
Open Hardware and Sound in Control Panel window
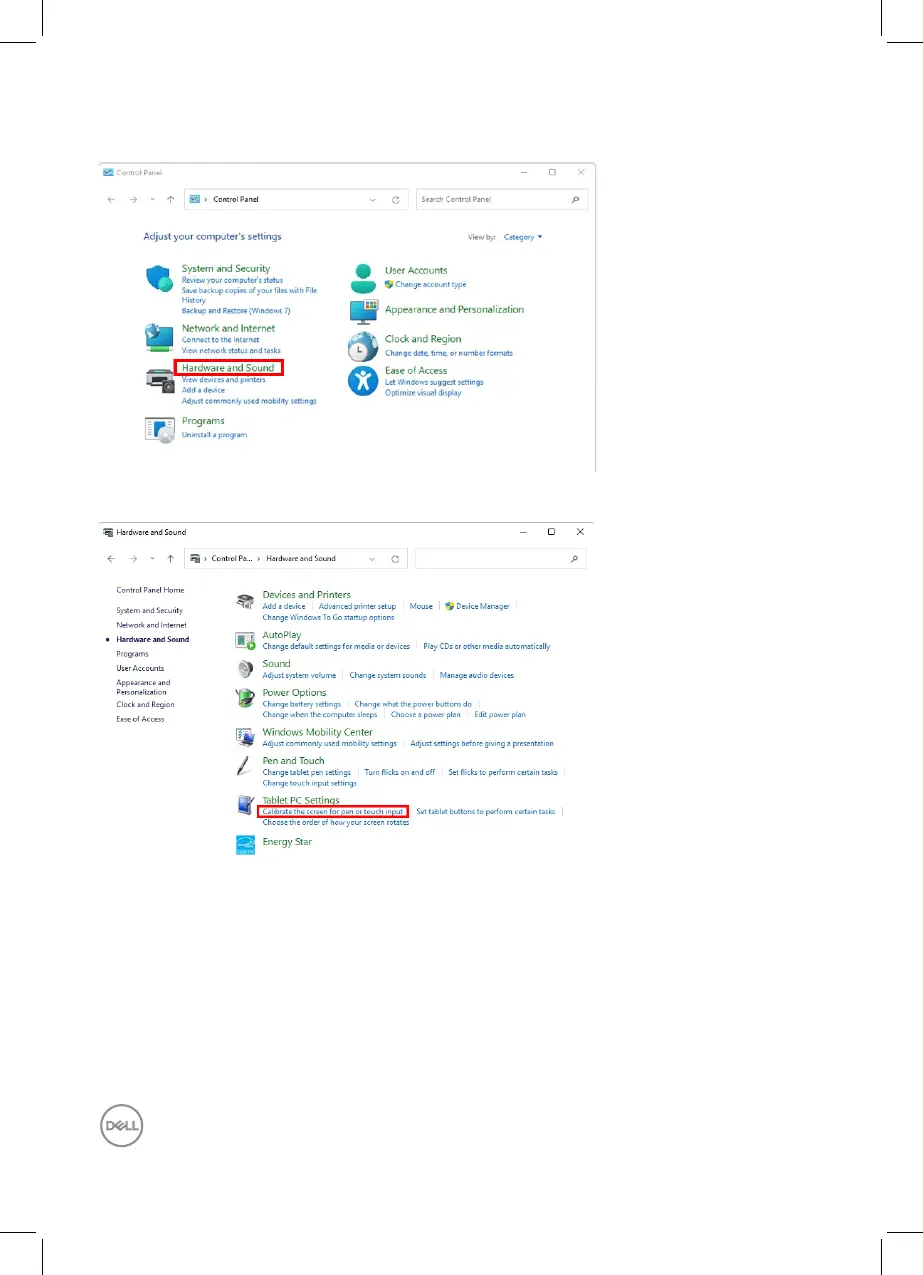coord(228,368)
